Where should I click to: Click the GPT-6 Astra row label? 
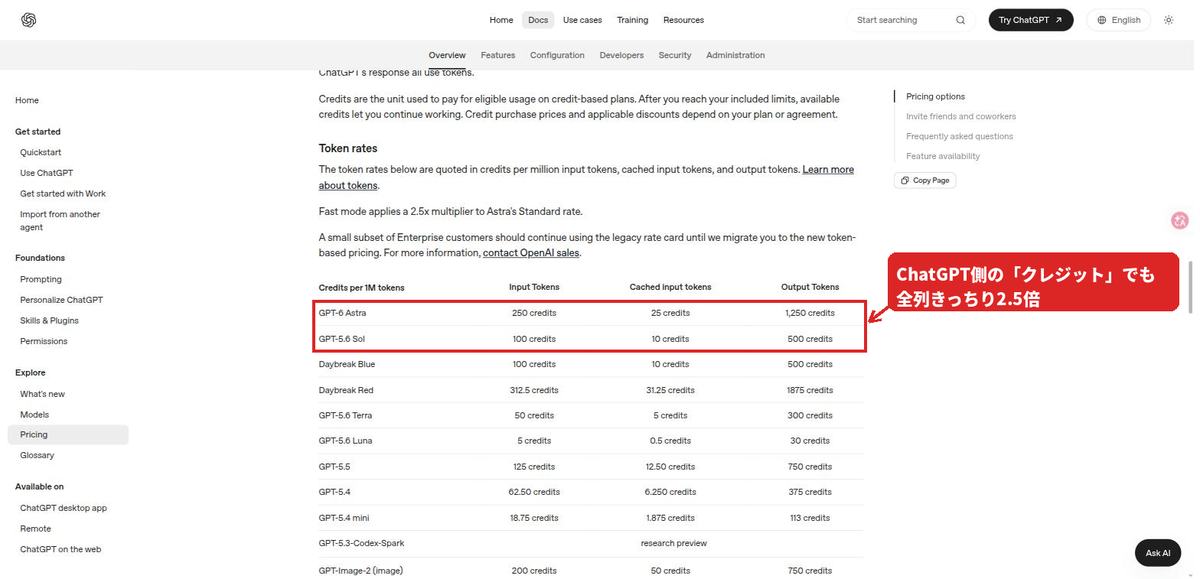(342, 313)
